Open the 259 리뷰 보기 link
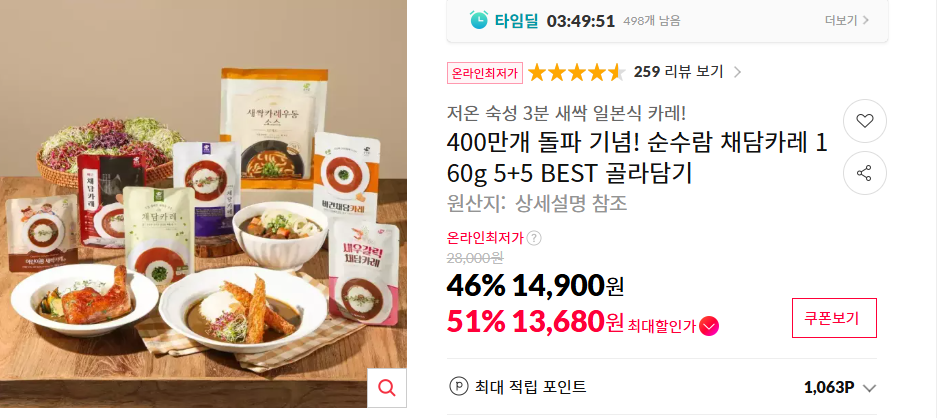This screenshot has height=418, width=938. pos(678,72)
